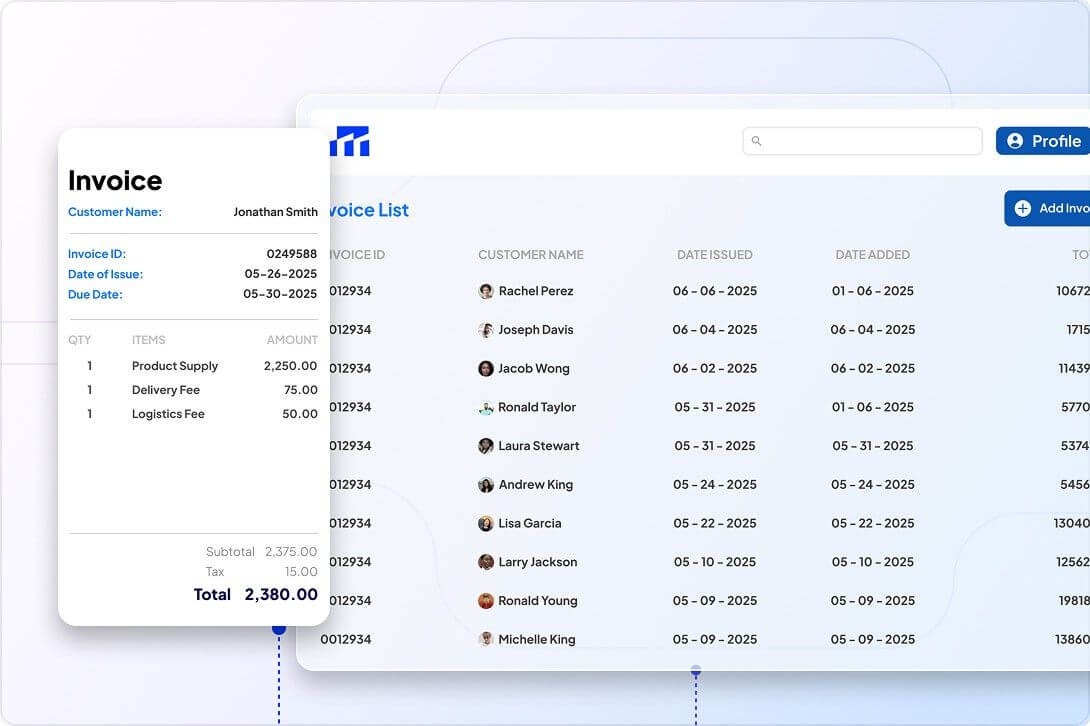
Task: Click the CUSTOMER NAME column header
Action: click(530, 255)
